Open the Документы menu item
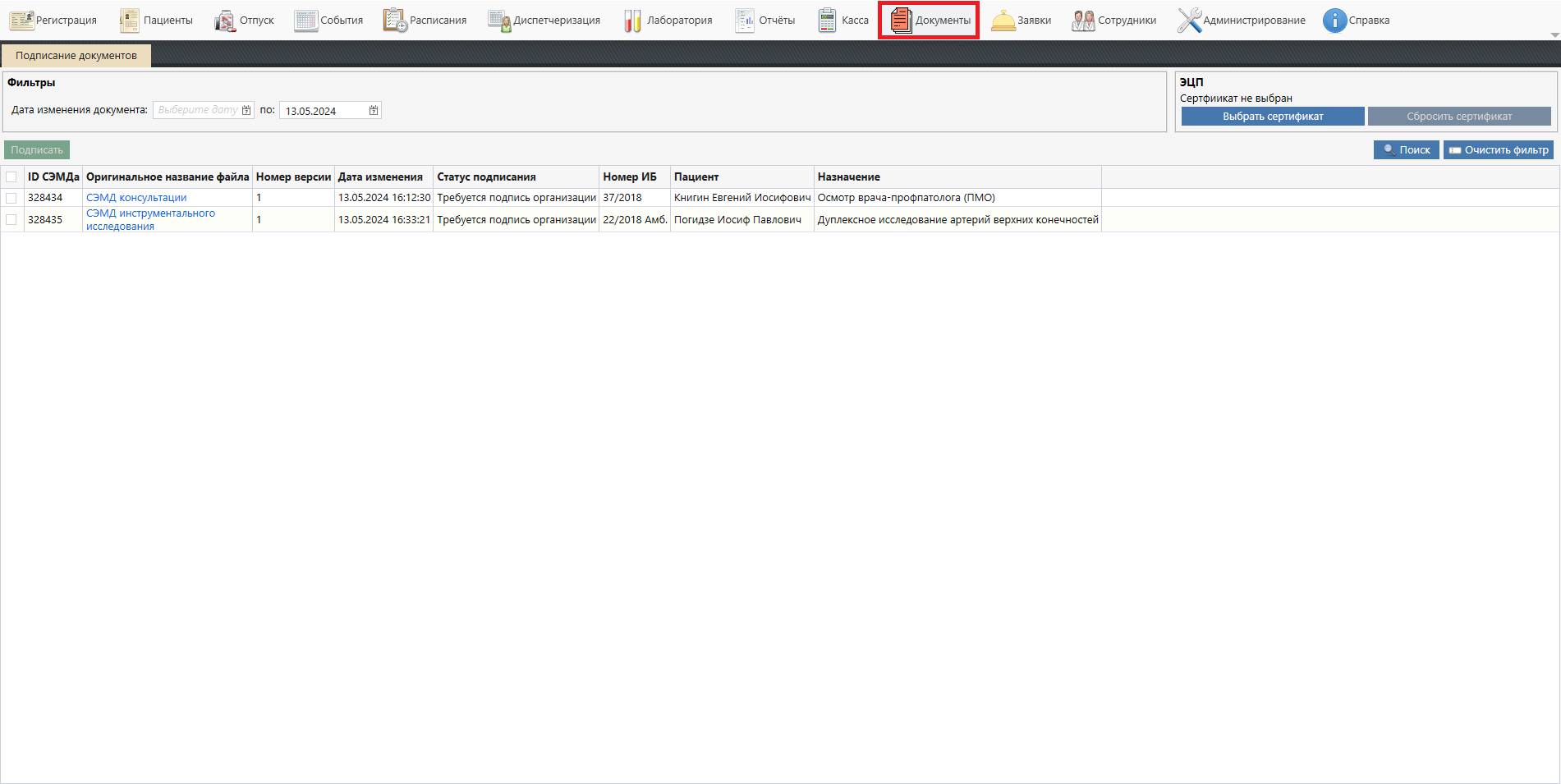Viewport: 1561px width, 784px height. click(x=929, y=21)
